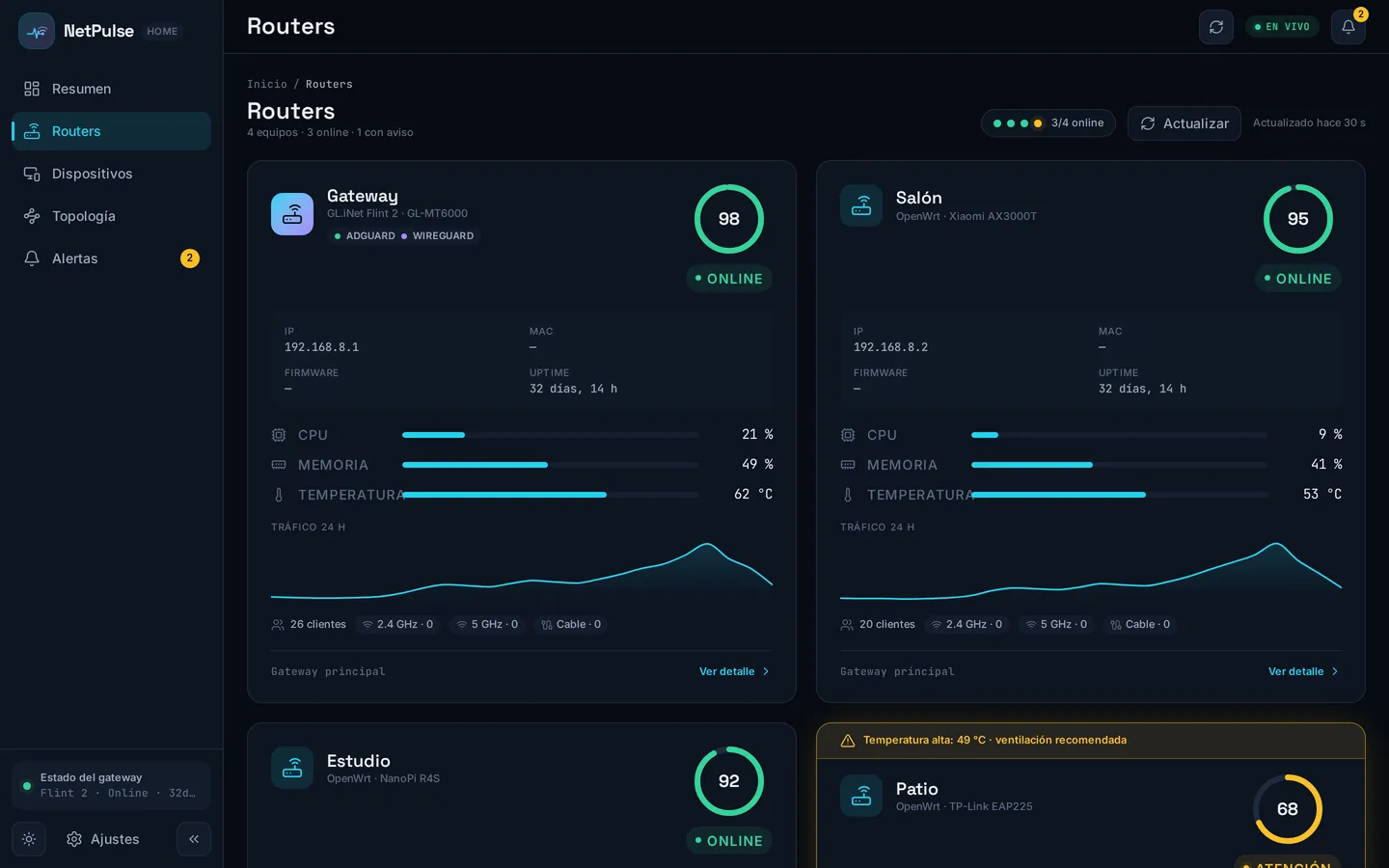Open Ver detalle for Salón router
The height and width of the screenshot is (868, 1389).
click(x=1304, y=671)
